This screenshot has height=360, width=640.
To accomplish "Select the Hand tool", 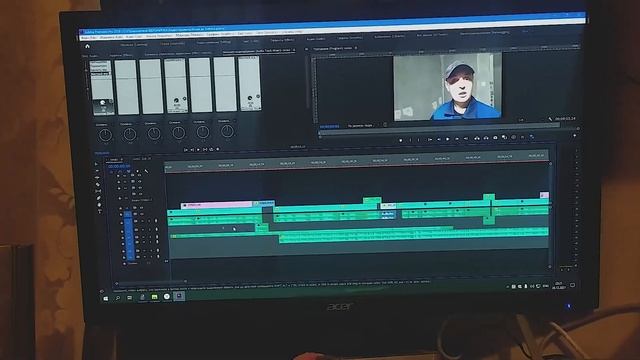I will 99,204.
